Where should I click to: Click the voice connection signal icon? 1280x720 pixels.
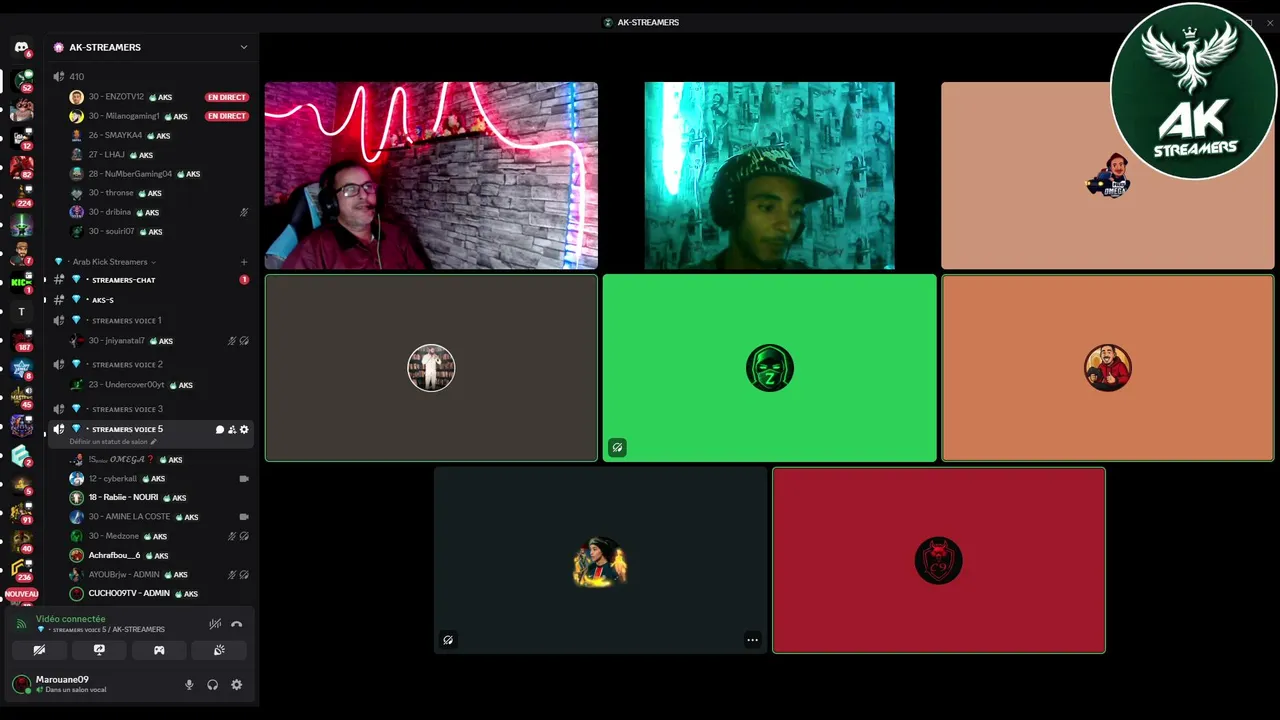[x=22, y=624]
